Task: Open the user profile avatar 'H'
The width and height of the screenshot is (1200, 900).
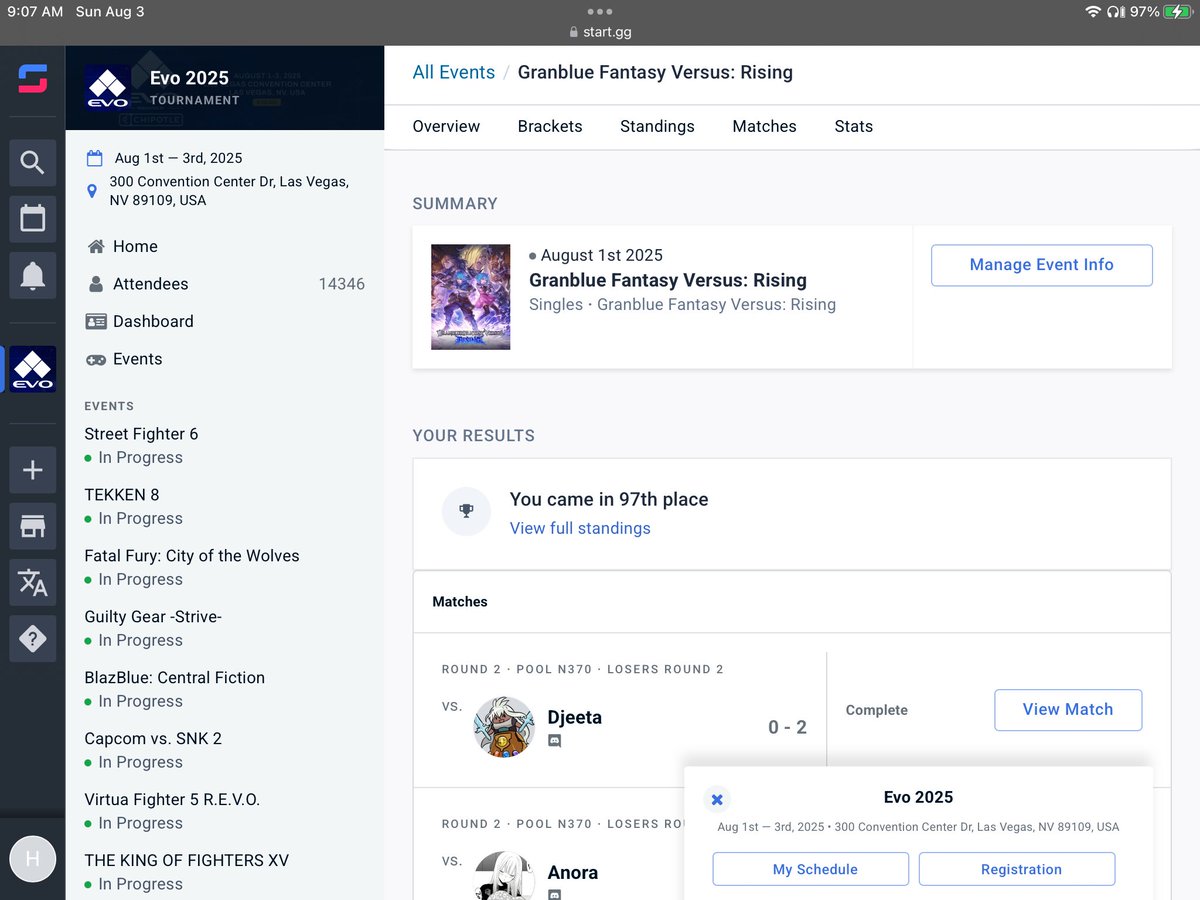Action: [x=33, y=859]
